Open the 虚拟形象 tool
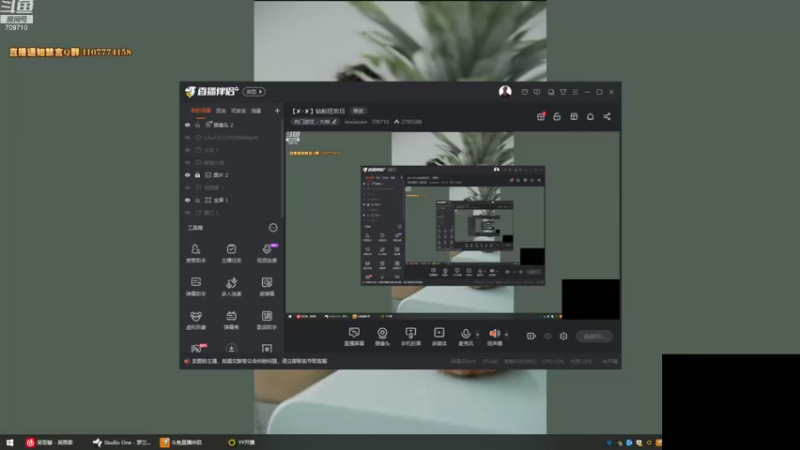The width and height of the screenshot is (800, 450). click(196, 320)
